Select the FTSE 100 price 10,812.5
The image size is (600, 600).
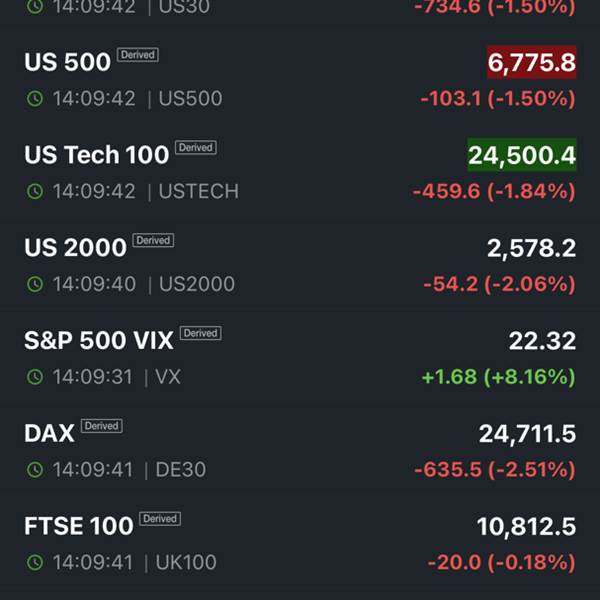[526, 526]
